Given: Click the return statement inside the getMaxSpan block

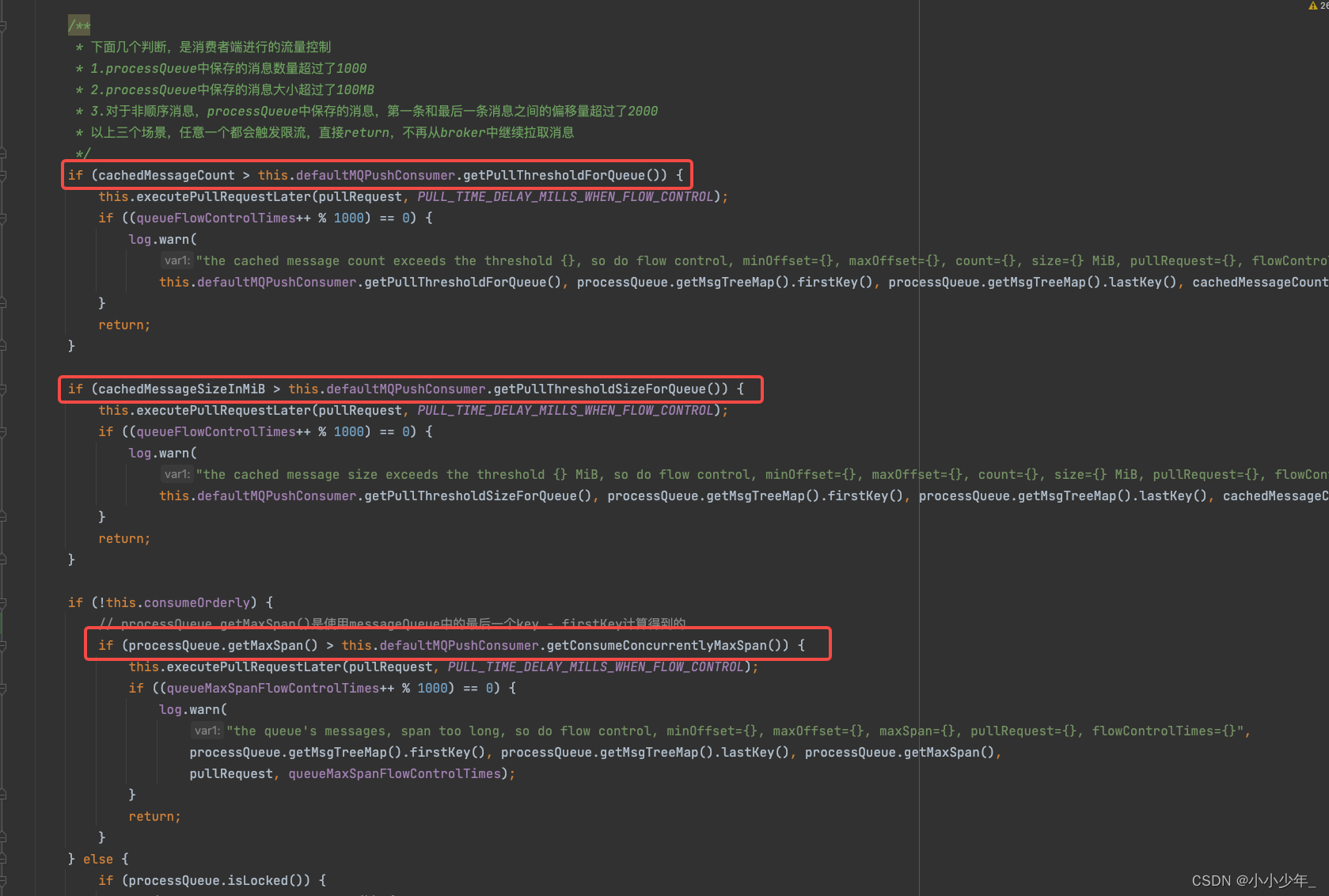Looking at the screenshot, I should (154, 816).
